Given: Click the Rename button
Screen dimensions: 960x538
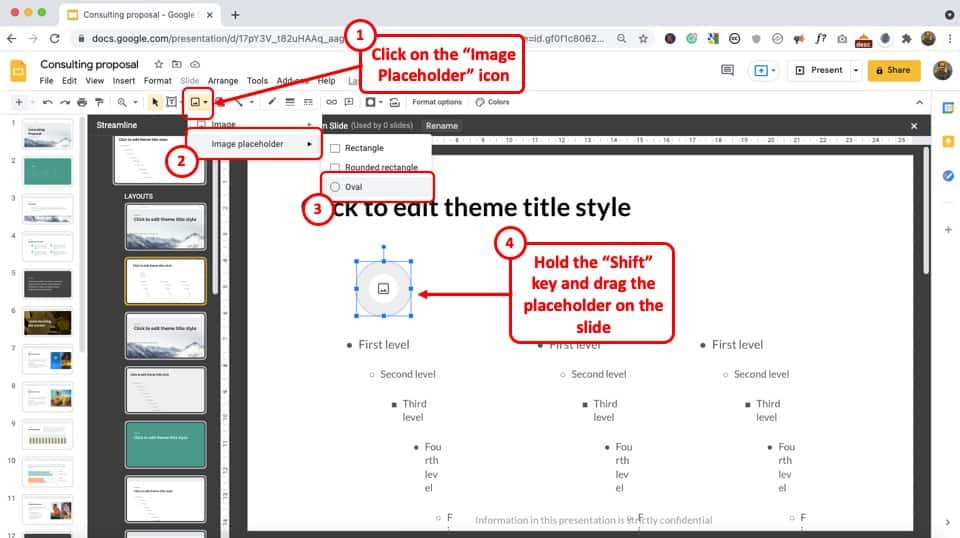Looking at the screenshot, I should 441,125.
